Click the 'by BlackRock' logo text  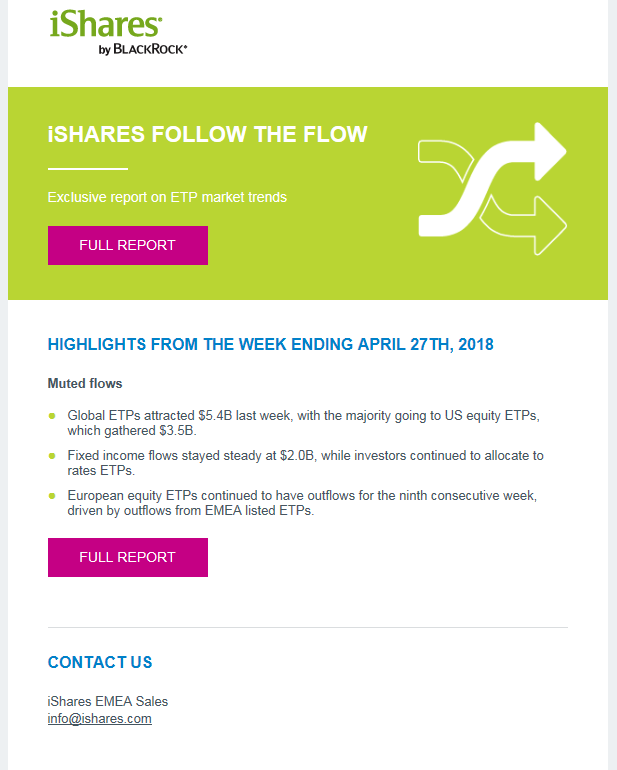pyautogui.click(x=143, y=49)
